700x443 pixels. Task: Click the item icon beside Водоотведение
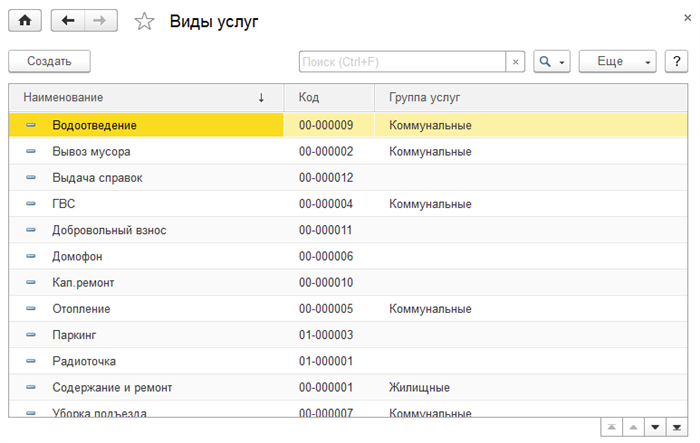tap(31, 125)
